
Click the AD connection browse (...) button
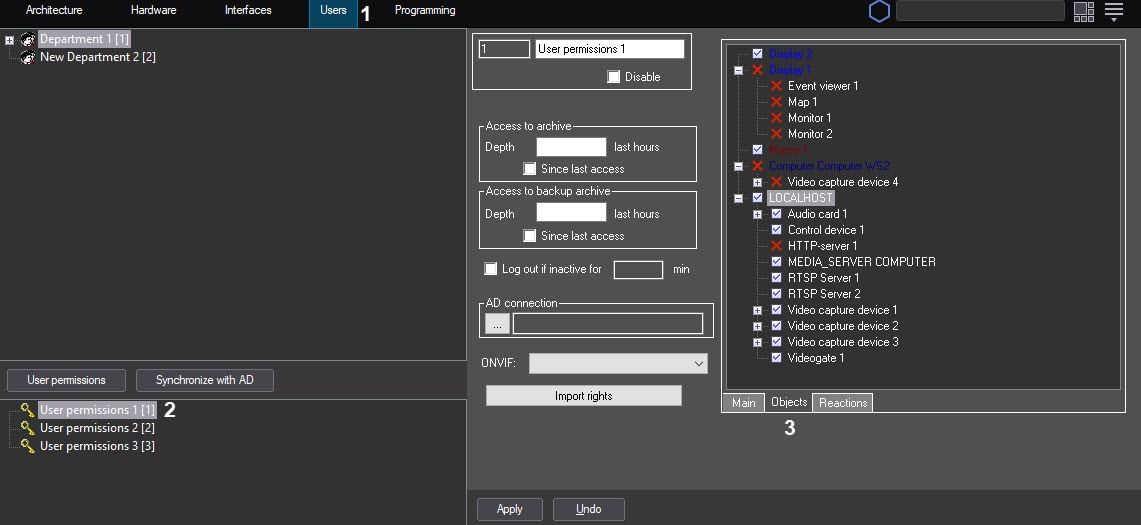tap(497, 325)
